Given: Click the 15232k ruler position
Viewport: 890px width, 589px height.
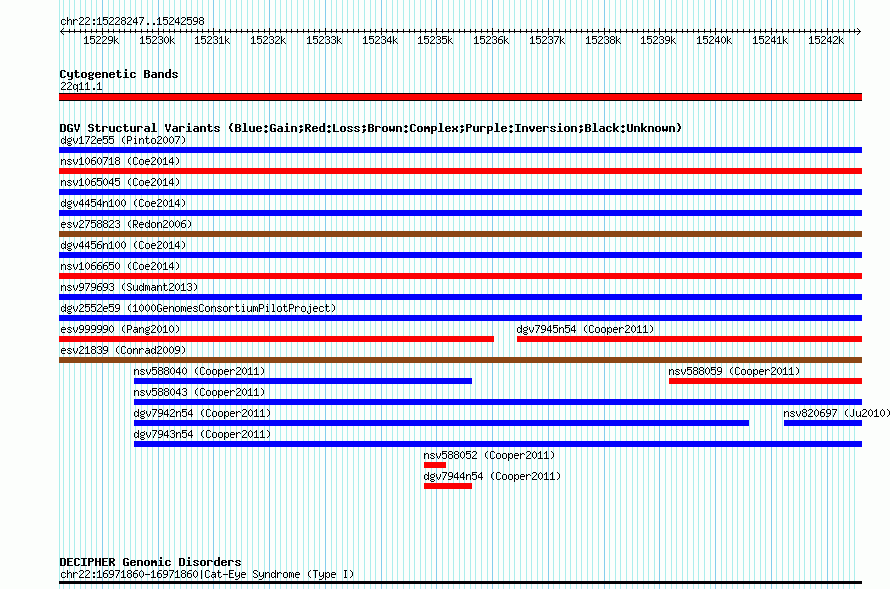Looking at the screenshot, I should click(268, 40).
